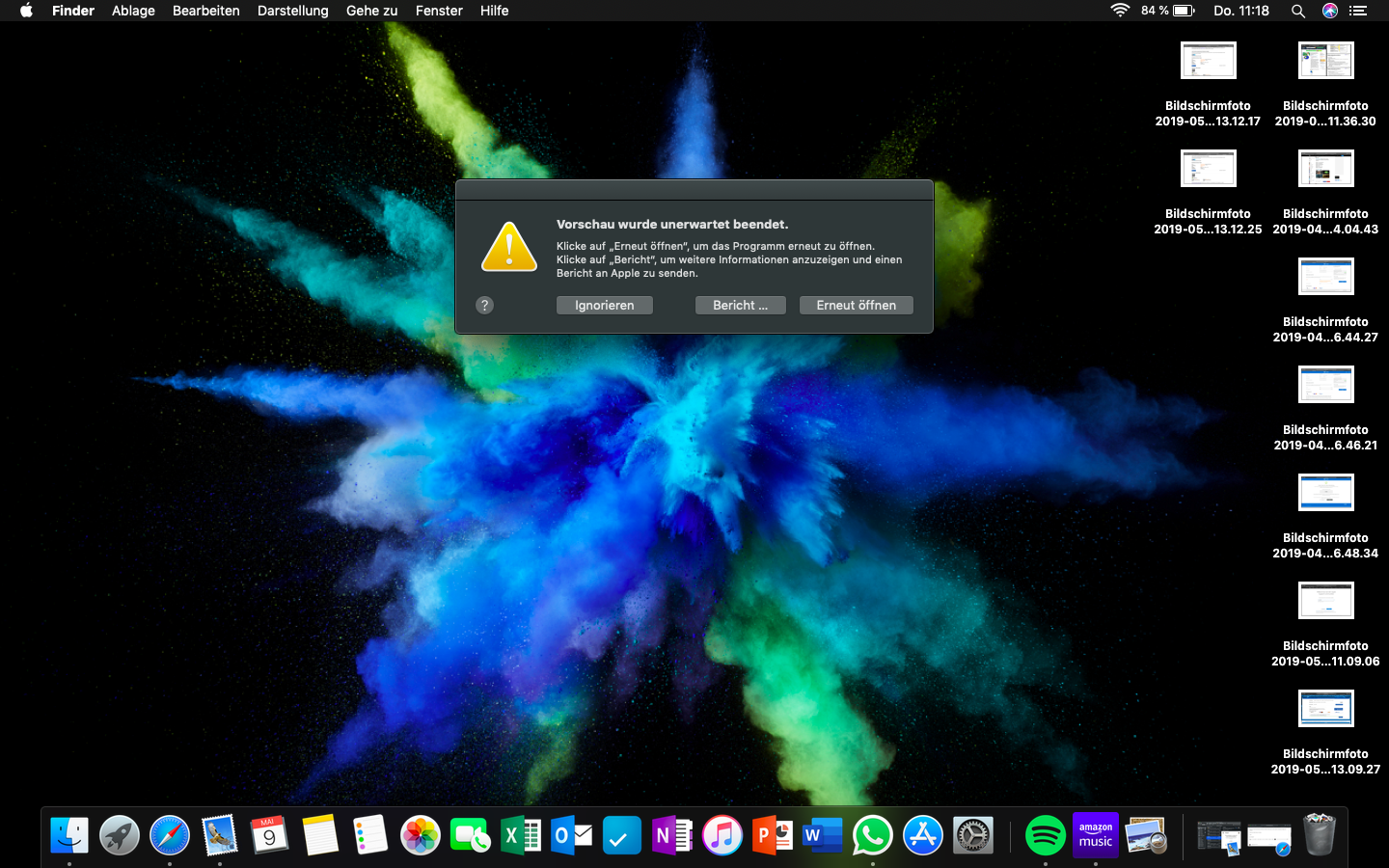The height and width of the screenshot is (868, 1389).
Task: Open the Wi-Fi status menu
Action: [x=1120, y=11]
